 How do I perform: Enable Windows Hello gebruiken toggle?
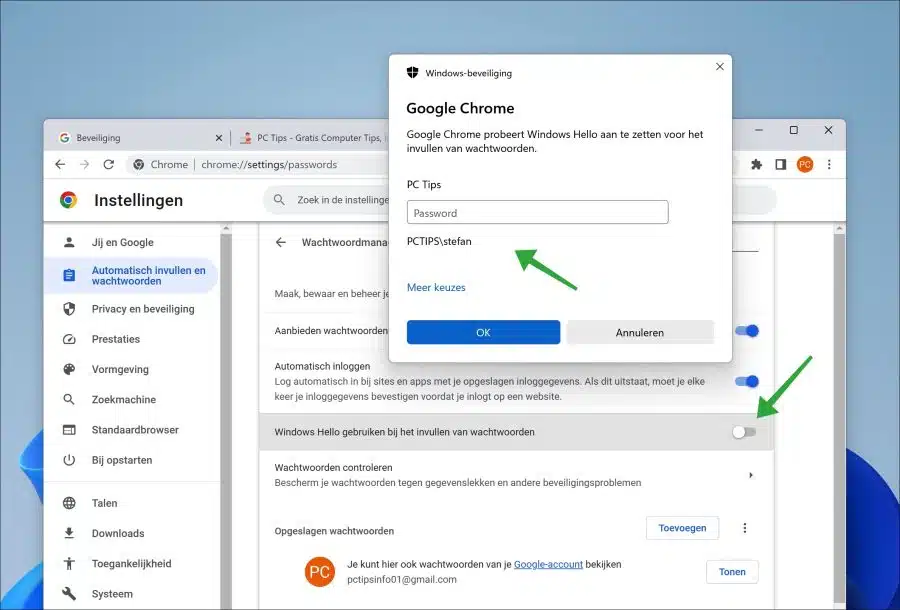(744, 432)
